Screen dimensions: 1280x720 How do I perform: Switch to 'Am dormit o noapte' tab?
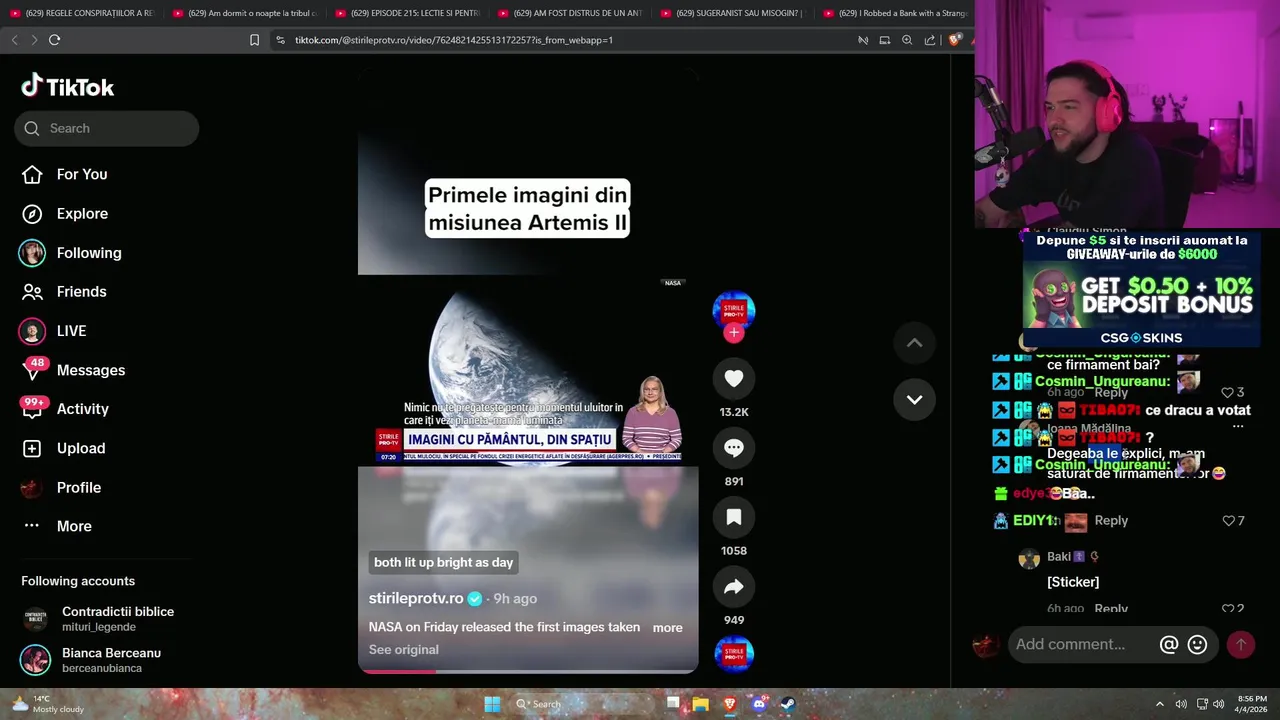pyautogui.click(x=244, y=13)
